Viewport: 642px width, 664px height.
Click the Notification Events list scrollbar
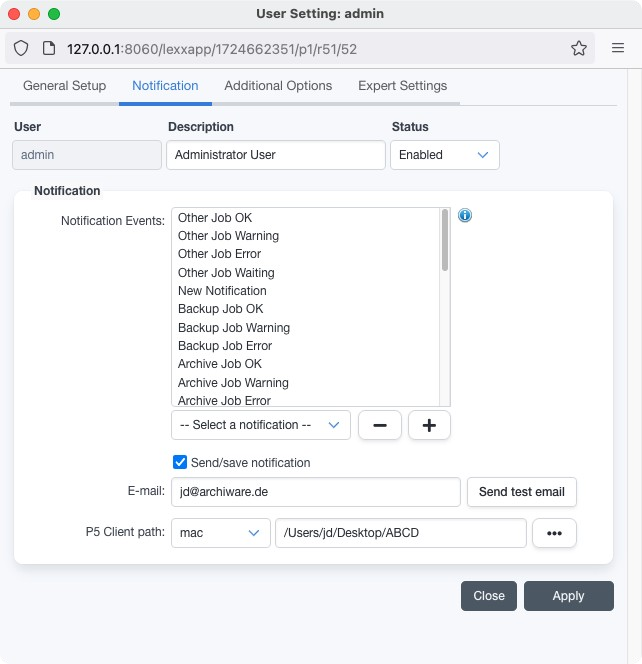[445, 300]
